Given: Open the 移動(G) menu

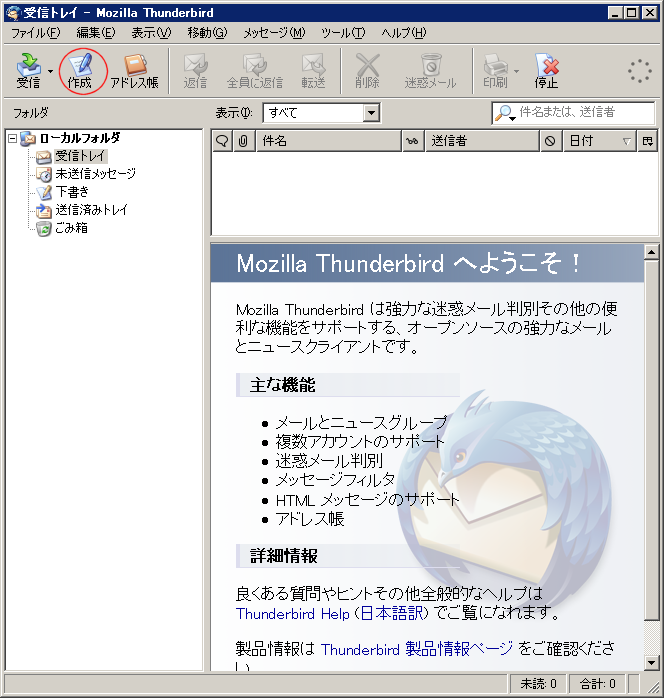Looking at the screenshot, I should pos(207,32).
